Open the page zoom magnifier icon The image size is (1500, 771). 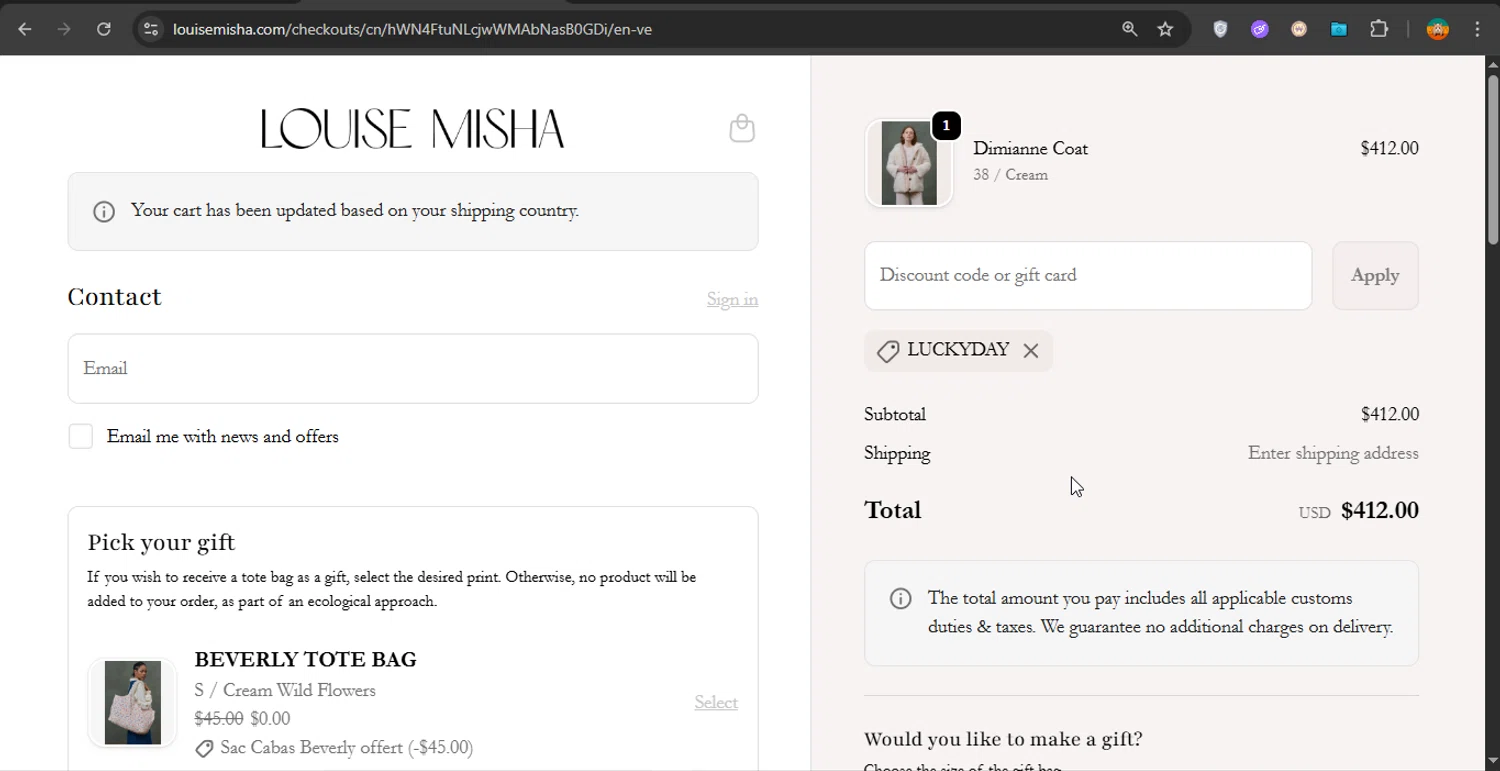[x=1130, y=29]
